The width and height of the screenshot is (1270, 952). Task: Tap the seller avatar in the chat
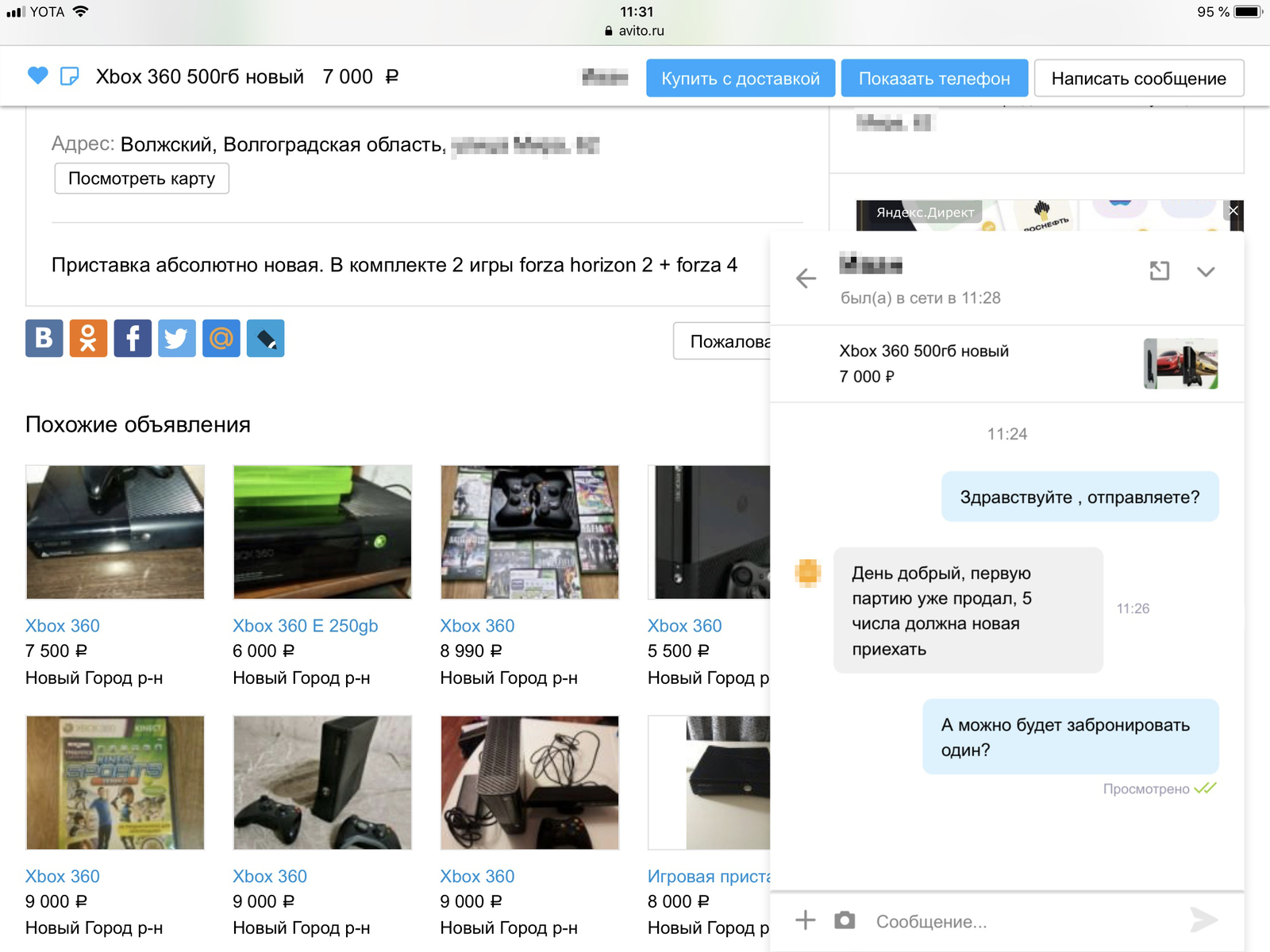tap(808, 572)
